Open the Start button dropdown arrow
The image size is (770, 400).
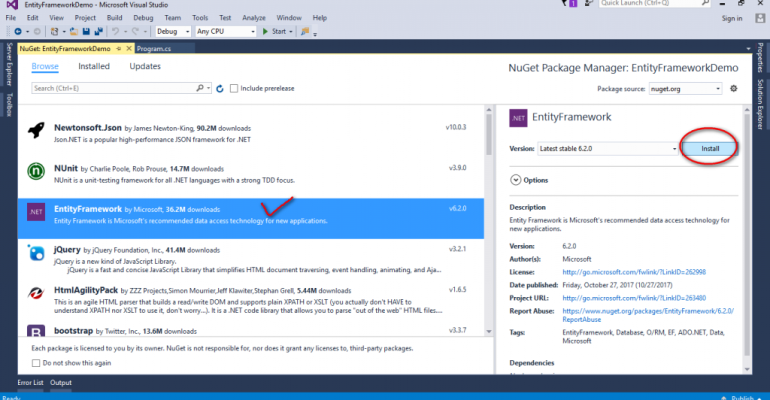291,32
